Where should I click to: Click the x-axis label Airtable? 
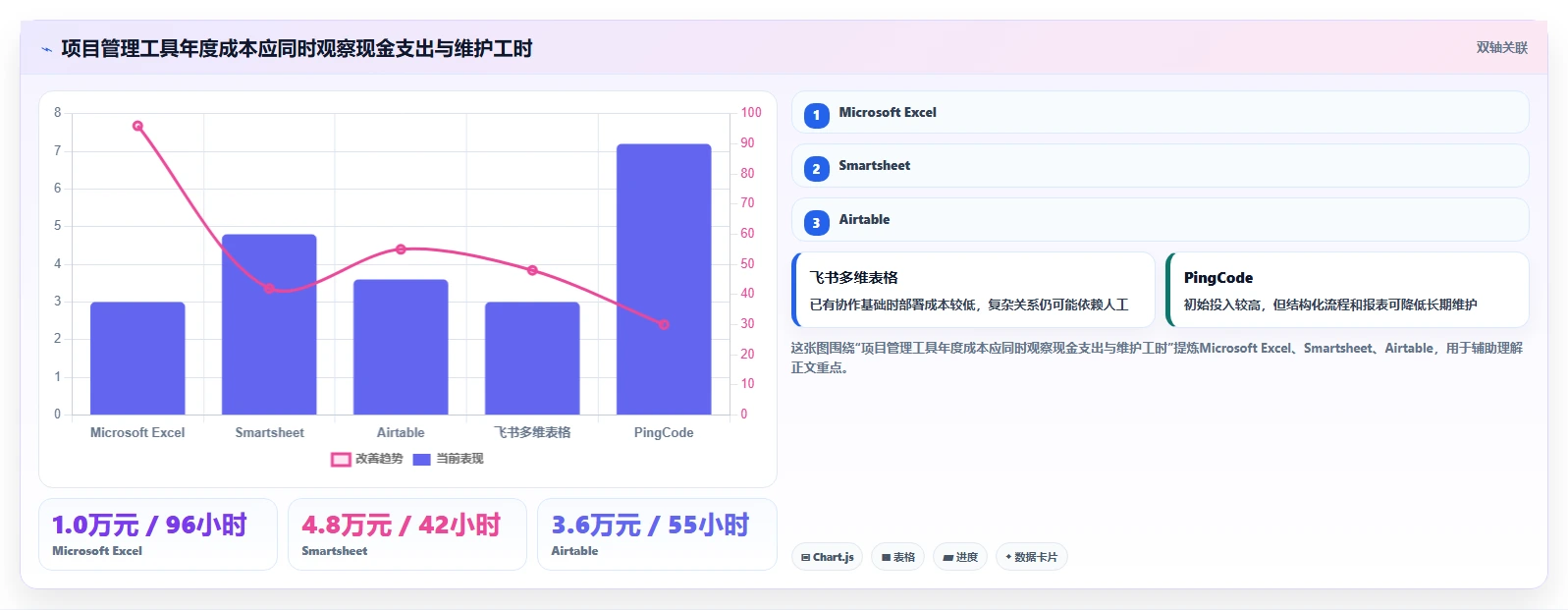coord(401,432)
